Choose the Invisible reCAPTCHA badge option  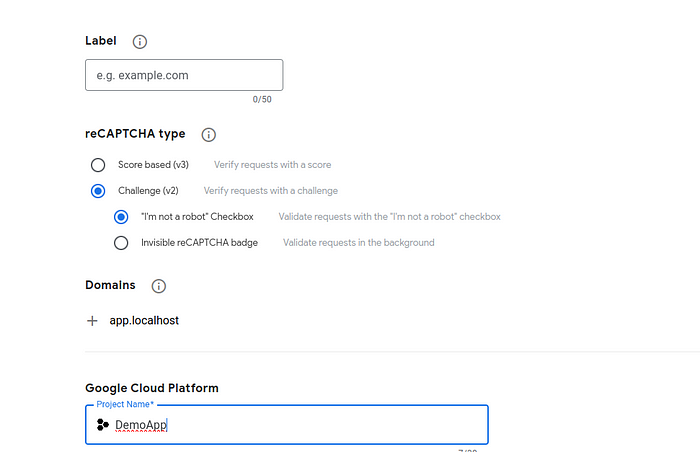click(121, 243)
